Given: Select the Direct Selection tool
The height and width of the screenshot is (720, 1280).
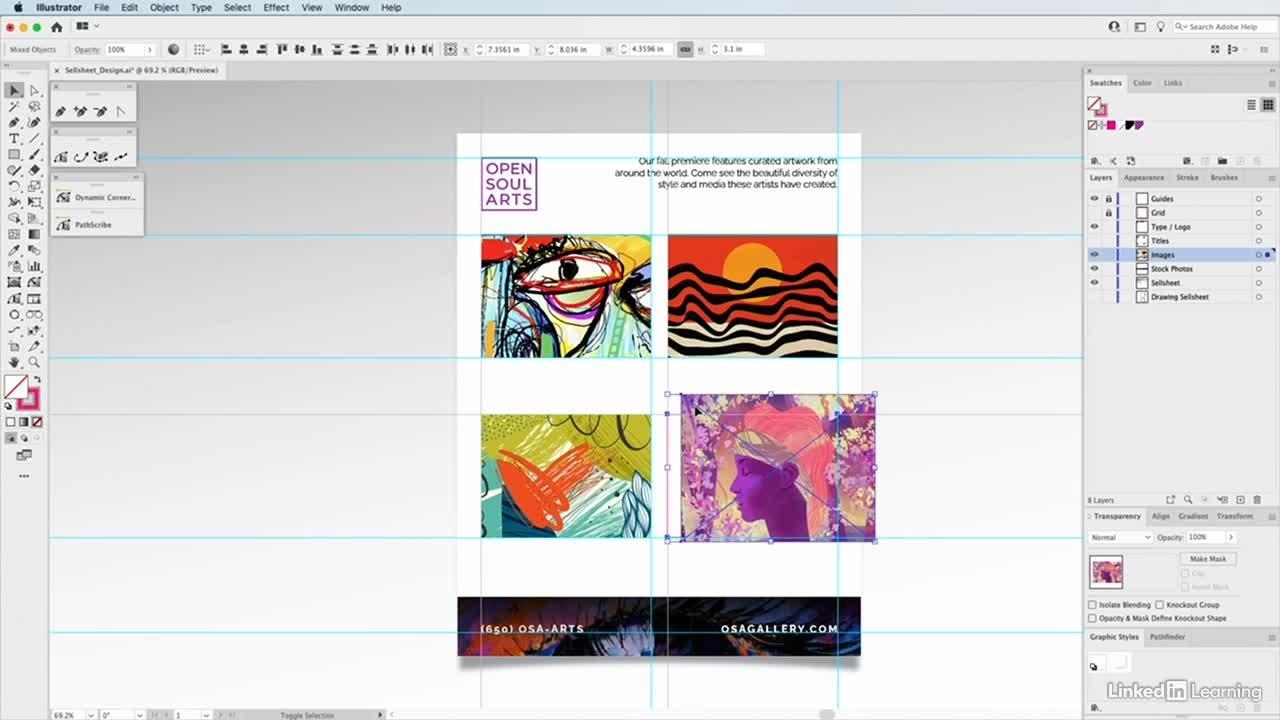Looking at the screenshot, I should coord(34,90).
